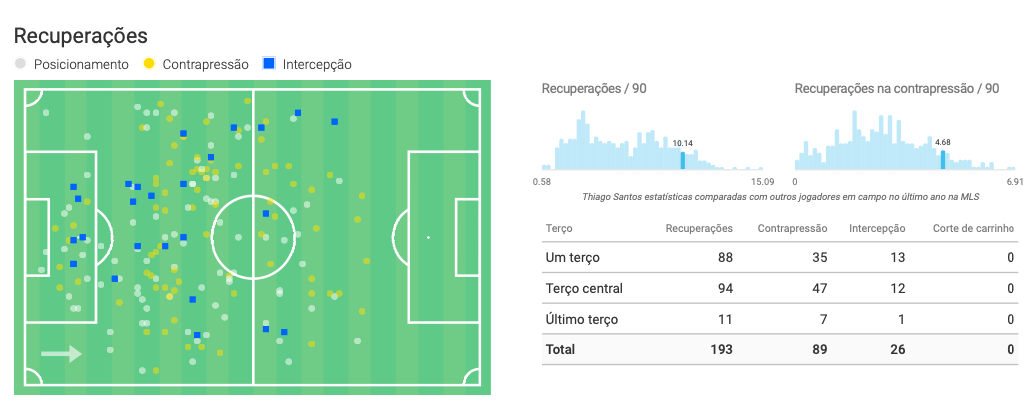This screenshot has height=408, width=1033.
Task: Select the highlighted 4.68 histogram bar
Action: click(943, 160)
